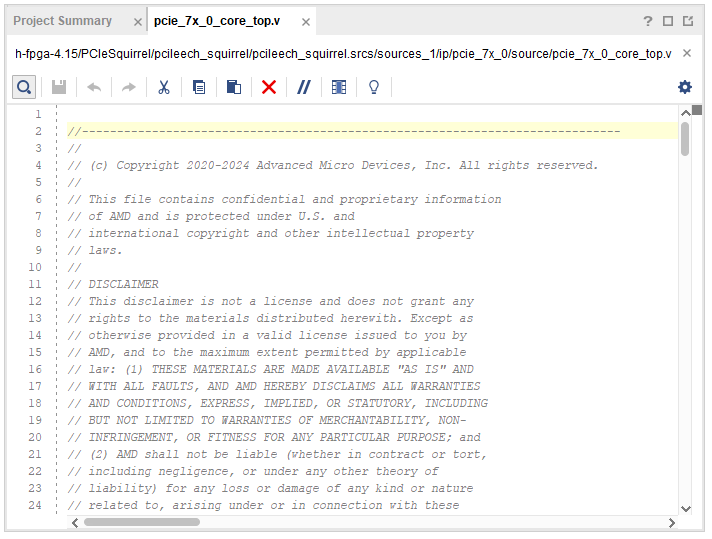712x539 pixels.
Task: Paste from clipboard icon
Action: [x=234, y=87]
